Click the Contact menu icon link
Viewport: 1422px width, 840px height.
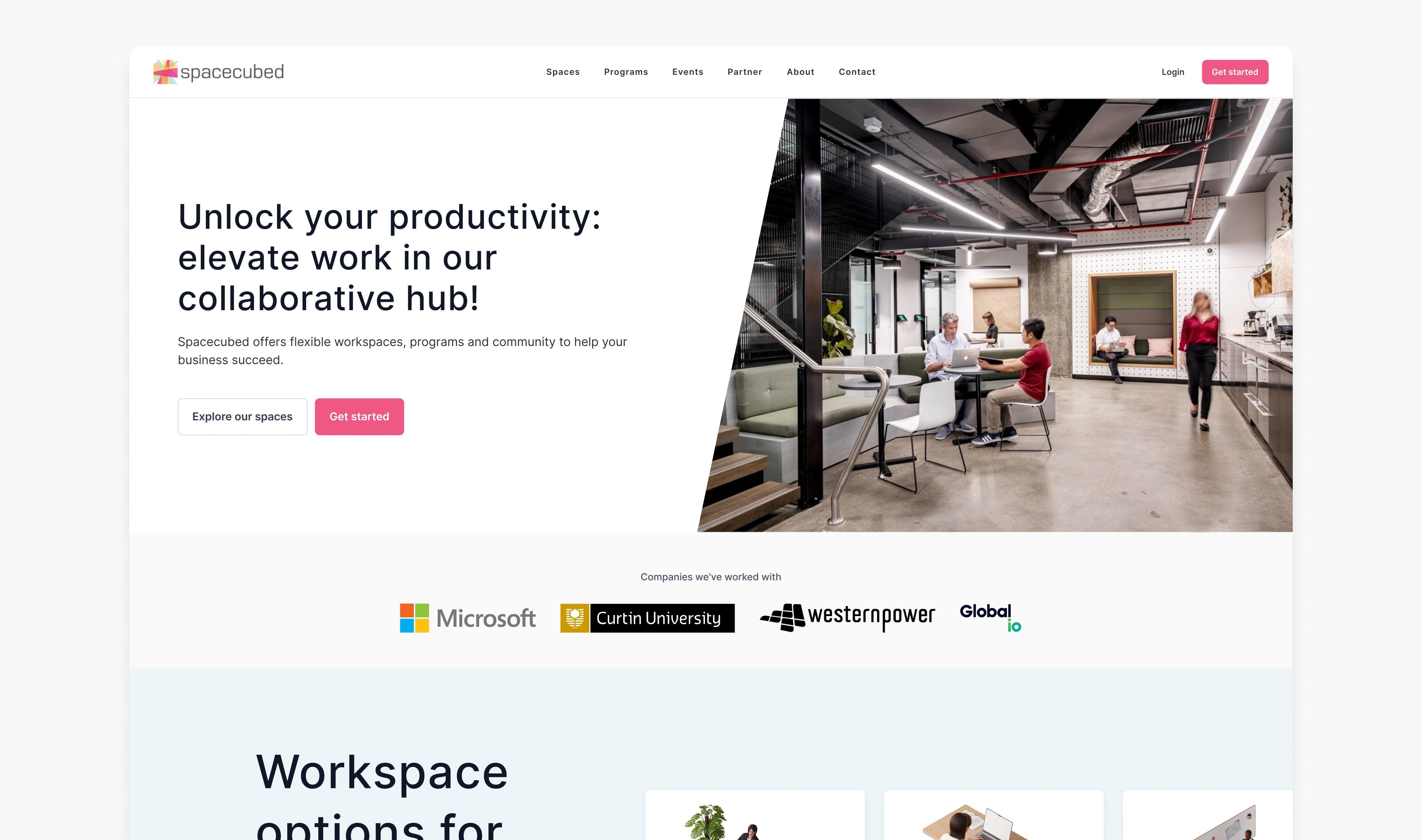point(857,71)
